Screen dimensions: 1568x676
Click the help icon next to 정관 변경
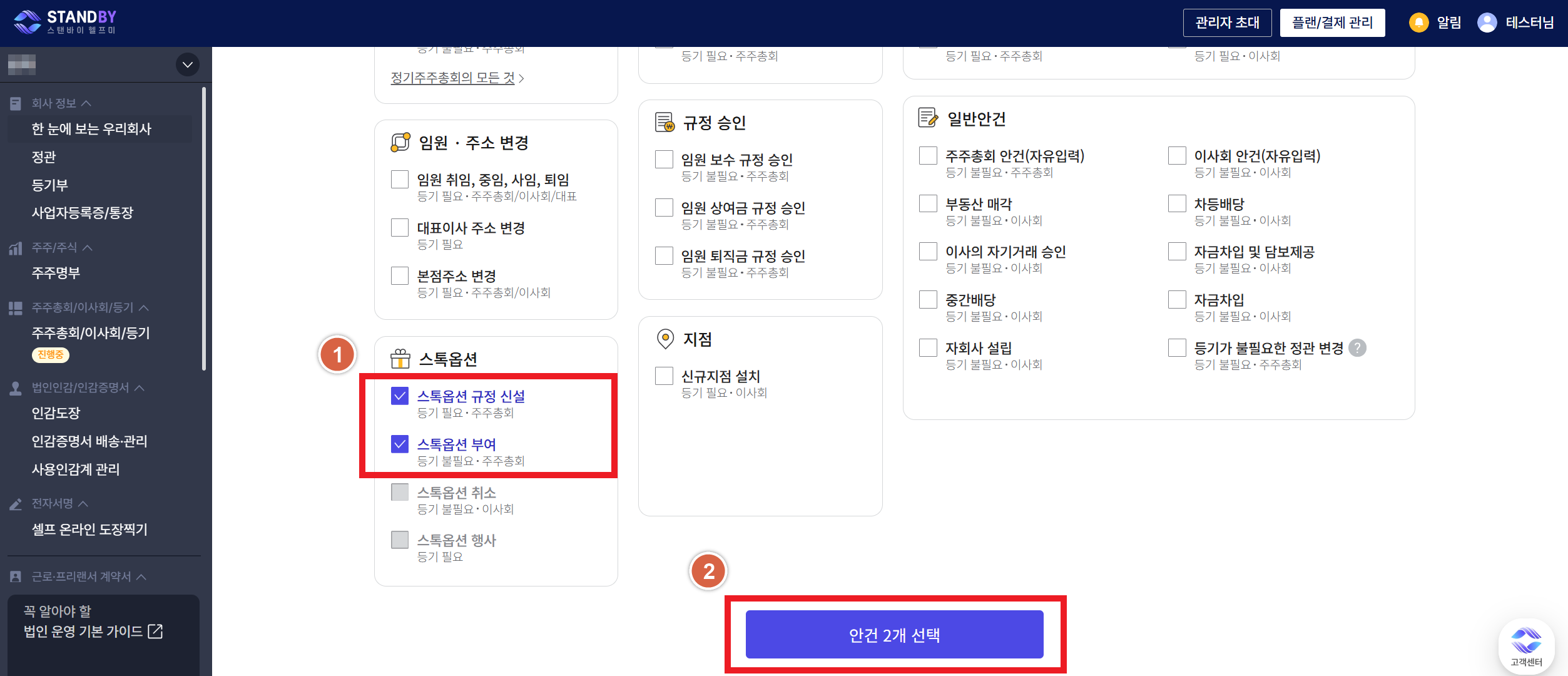coord(1357,348)
